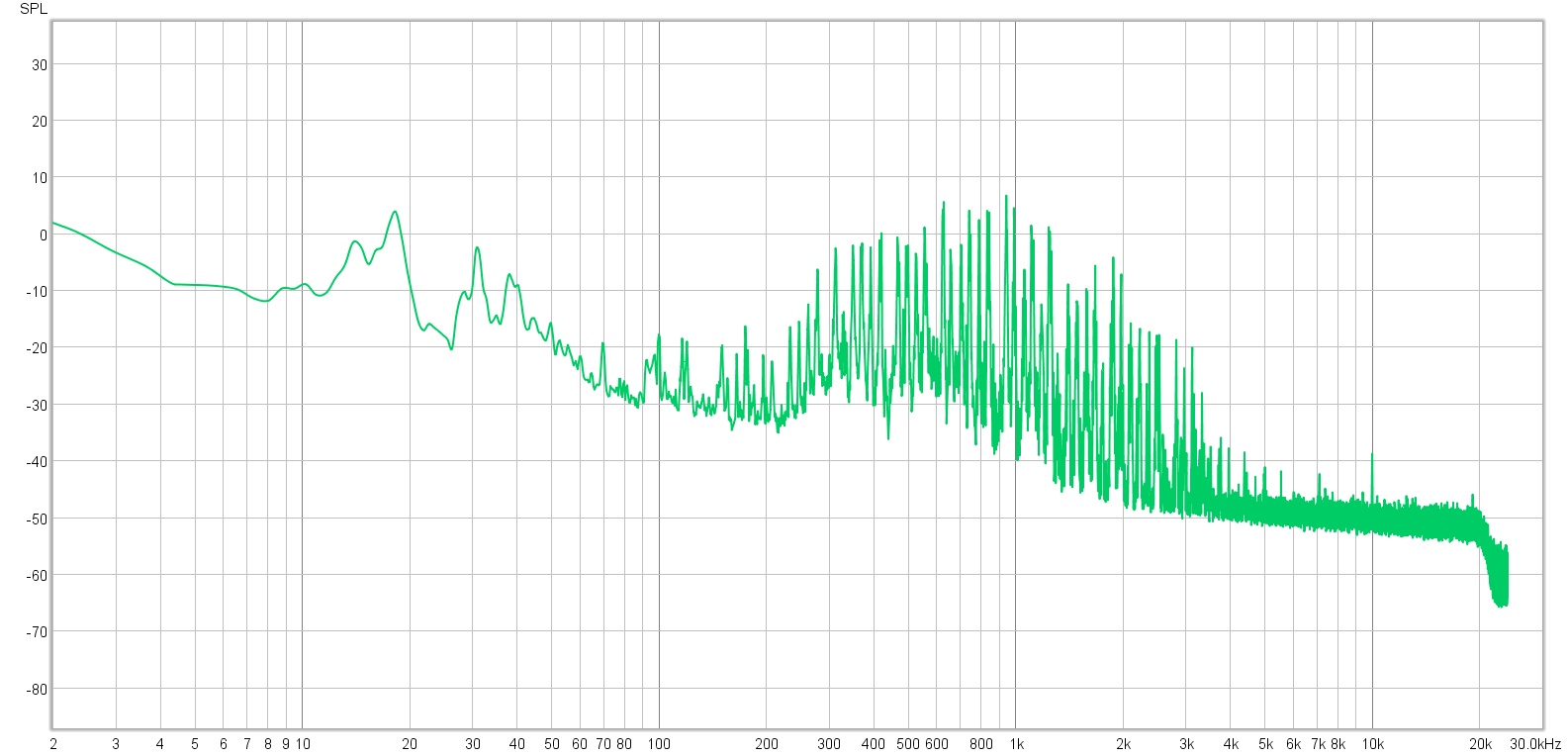Click the 5 Hz label on frequency axis
Viewport: 1568px width, 756px height.
(195, 744)
